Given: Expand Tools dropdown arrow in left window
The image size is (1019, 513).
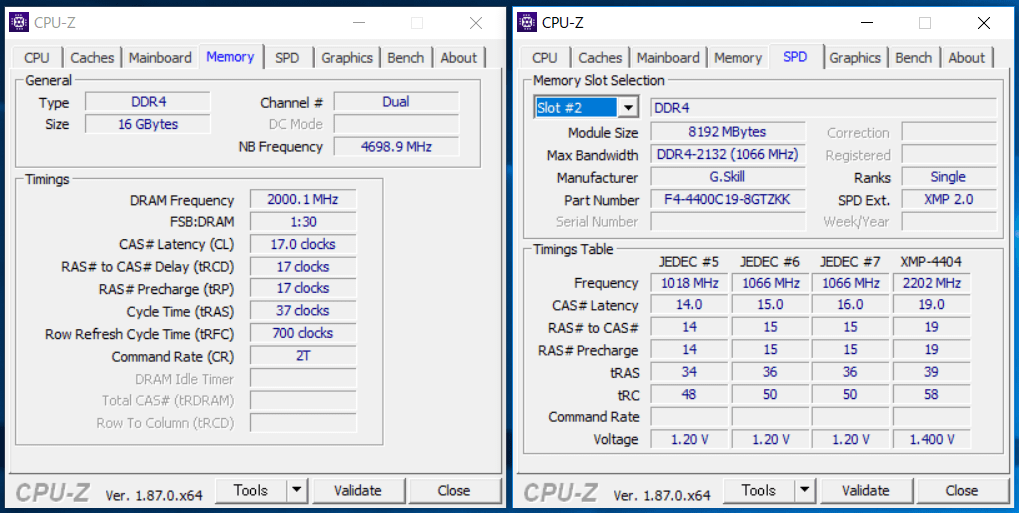Looking at the screenshot, I should tap(296, 490).
